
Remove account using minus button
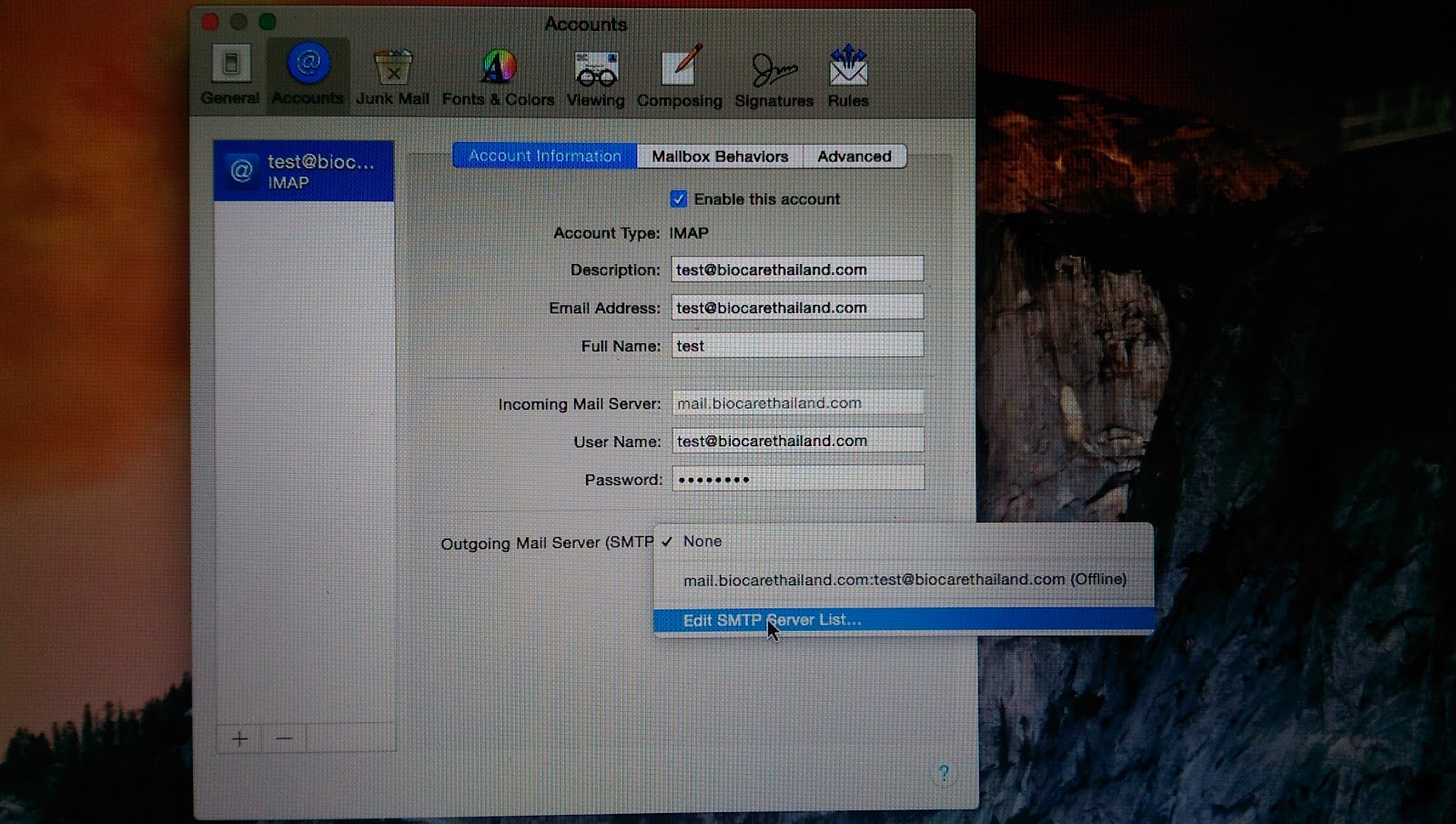tap(284, 738)
